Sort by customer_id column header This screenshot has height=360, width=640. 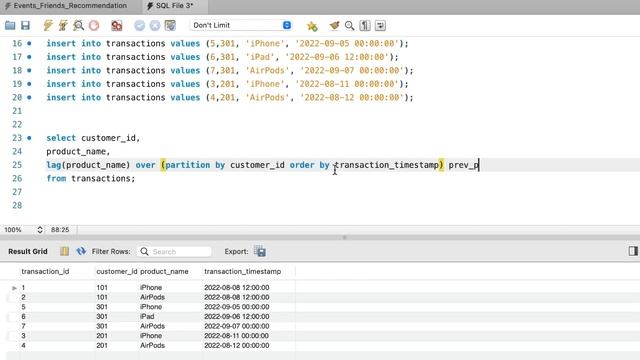tap(117, 271)
